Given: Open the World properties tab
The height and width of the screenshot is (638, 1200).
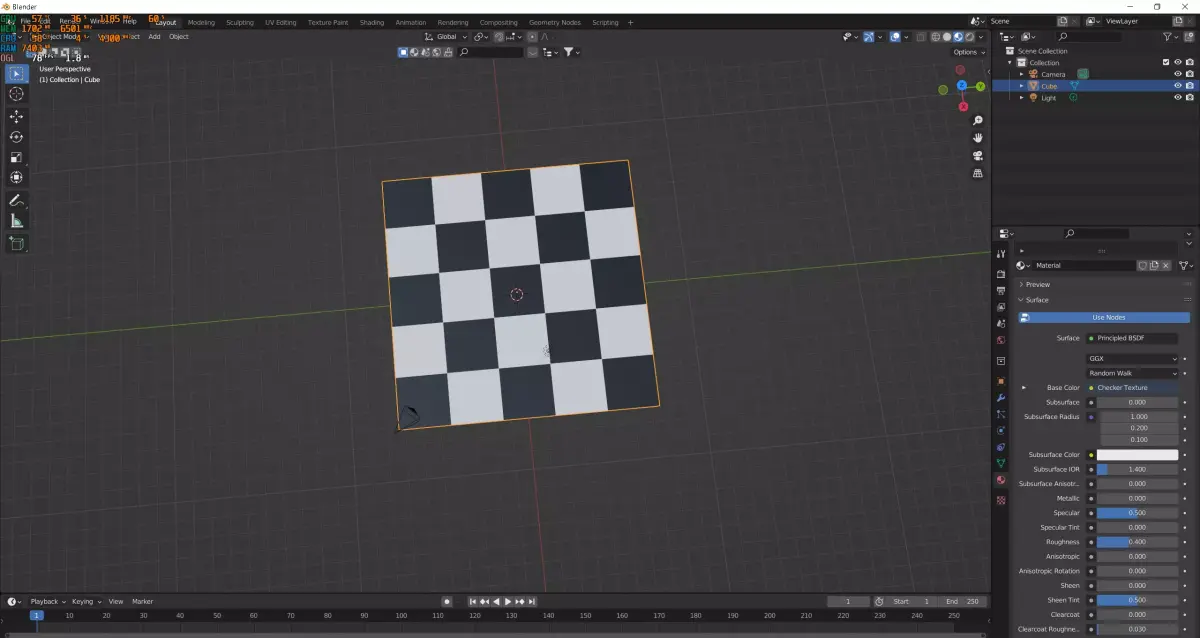Looking at the screenshot, I should point(1001,340).
